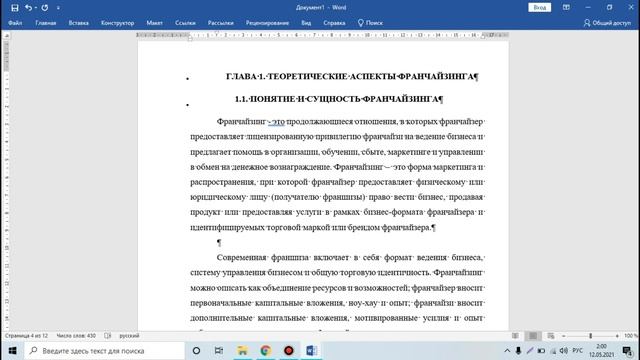Switch to Read Mode view icon
The height and width of the screenshot is (360, 640).
[516, 336]
